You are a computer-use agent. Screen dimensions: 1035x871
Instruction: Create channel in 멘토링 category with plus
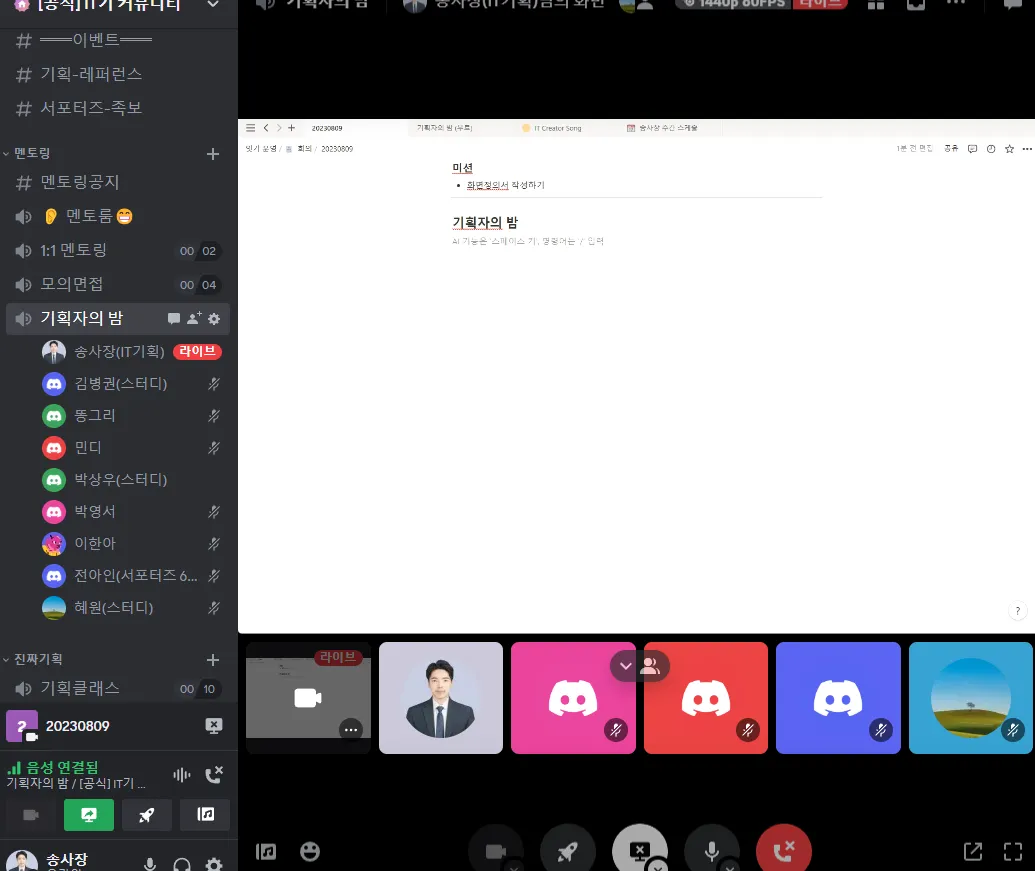[x=213, y=154]
